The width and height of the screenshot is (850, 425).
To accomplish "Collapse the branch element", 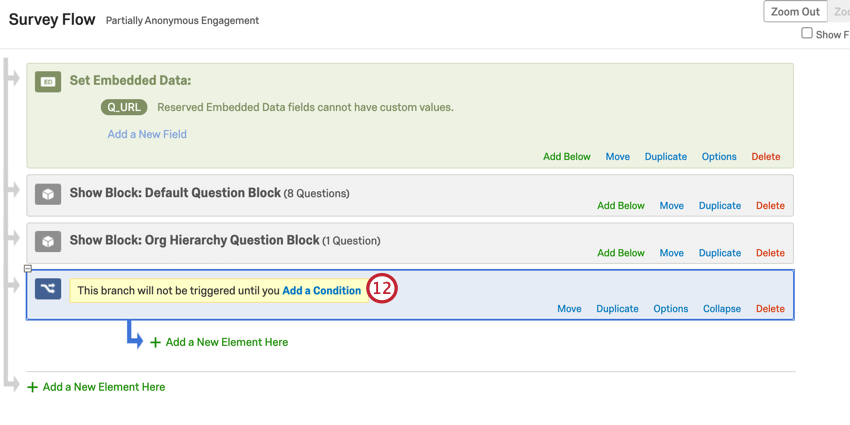I will click(721, 309).
